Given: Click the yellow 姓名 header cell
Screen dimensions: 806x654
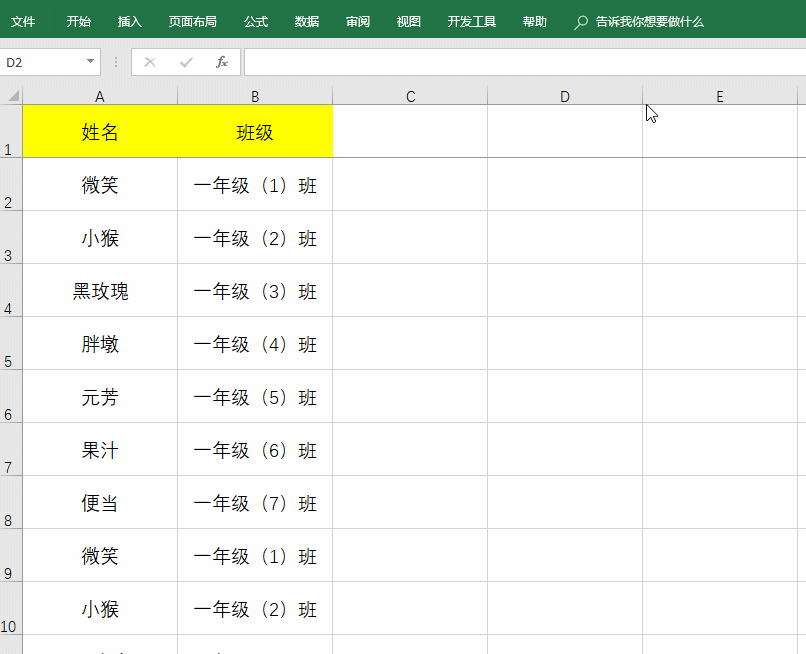Looking at the screenshot, I should point(100,131).
